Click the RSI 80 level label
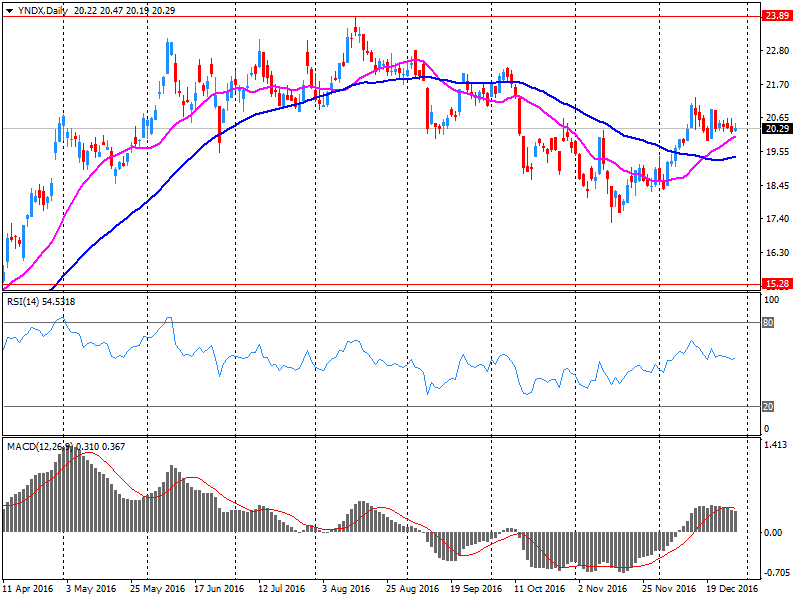Screen dimensions: 800x600 pos(769,323)
